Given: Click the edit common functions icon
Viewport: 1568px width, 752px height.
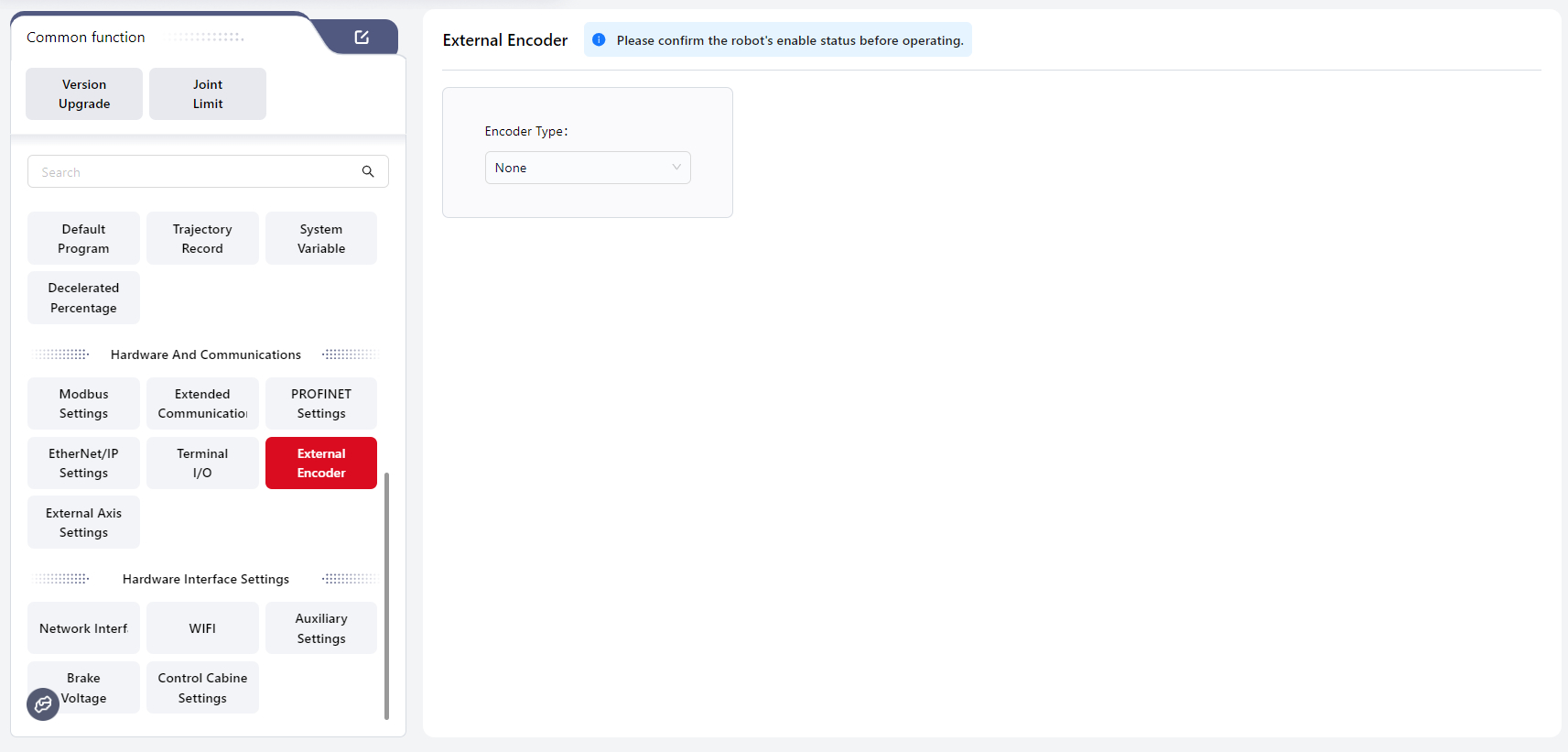Looking at the screenshot, I should click(362, 38).
